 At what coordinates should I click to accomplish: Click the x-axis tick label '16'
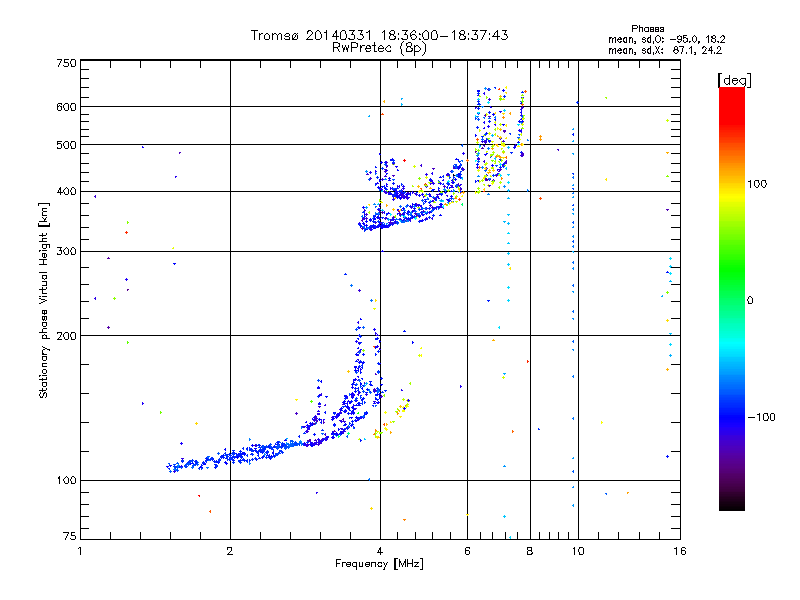point(680,551)
